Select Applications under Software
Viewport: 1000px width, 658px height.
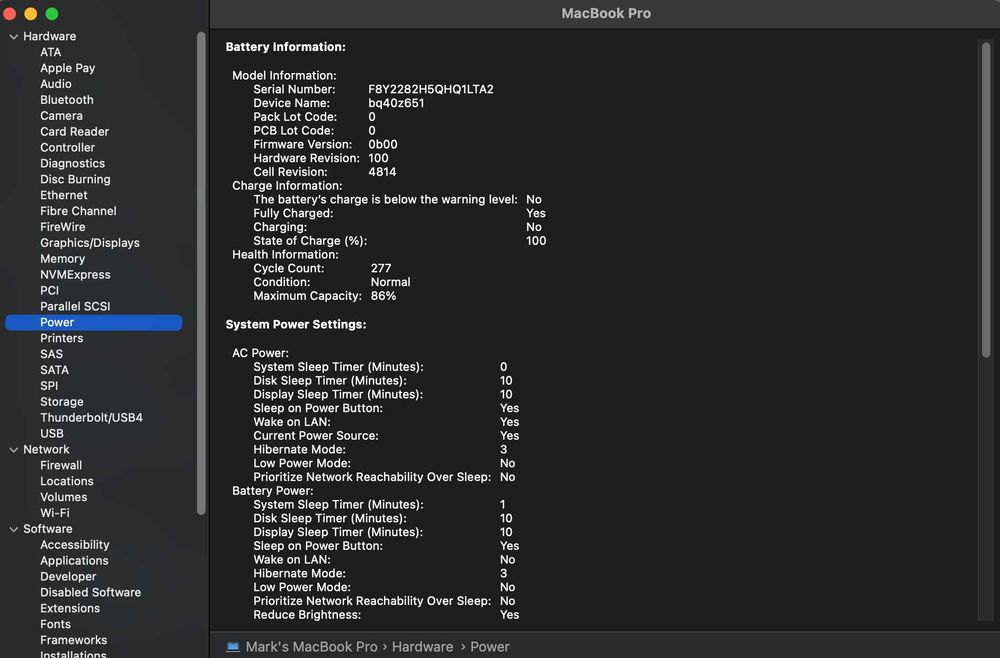pos(74,561)
